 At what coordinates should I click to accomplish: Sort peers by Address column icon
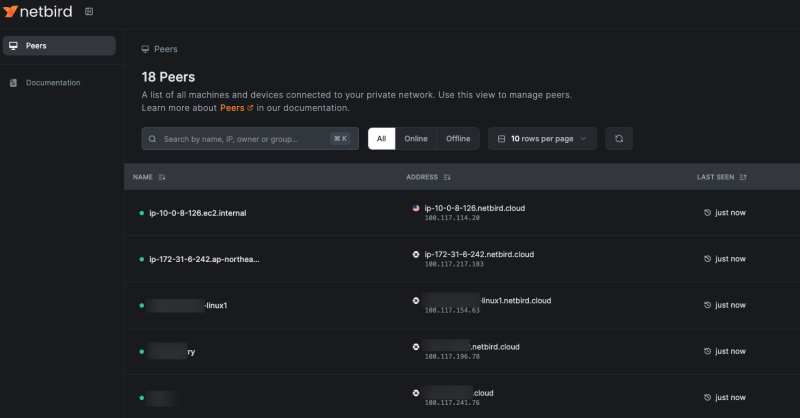pos(447,177)
